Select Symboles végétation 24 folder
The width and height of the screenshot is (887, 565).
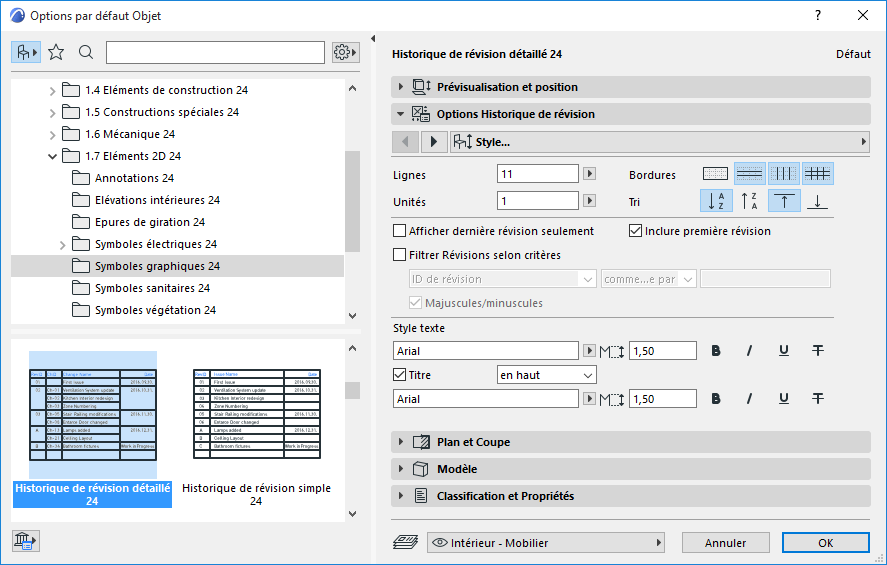[x=156, y=310]
